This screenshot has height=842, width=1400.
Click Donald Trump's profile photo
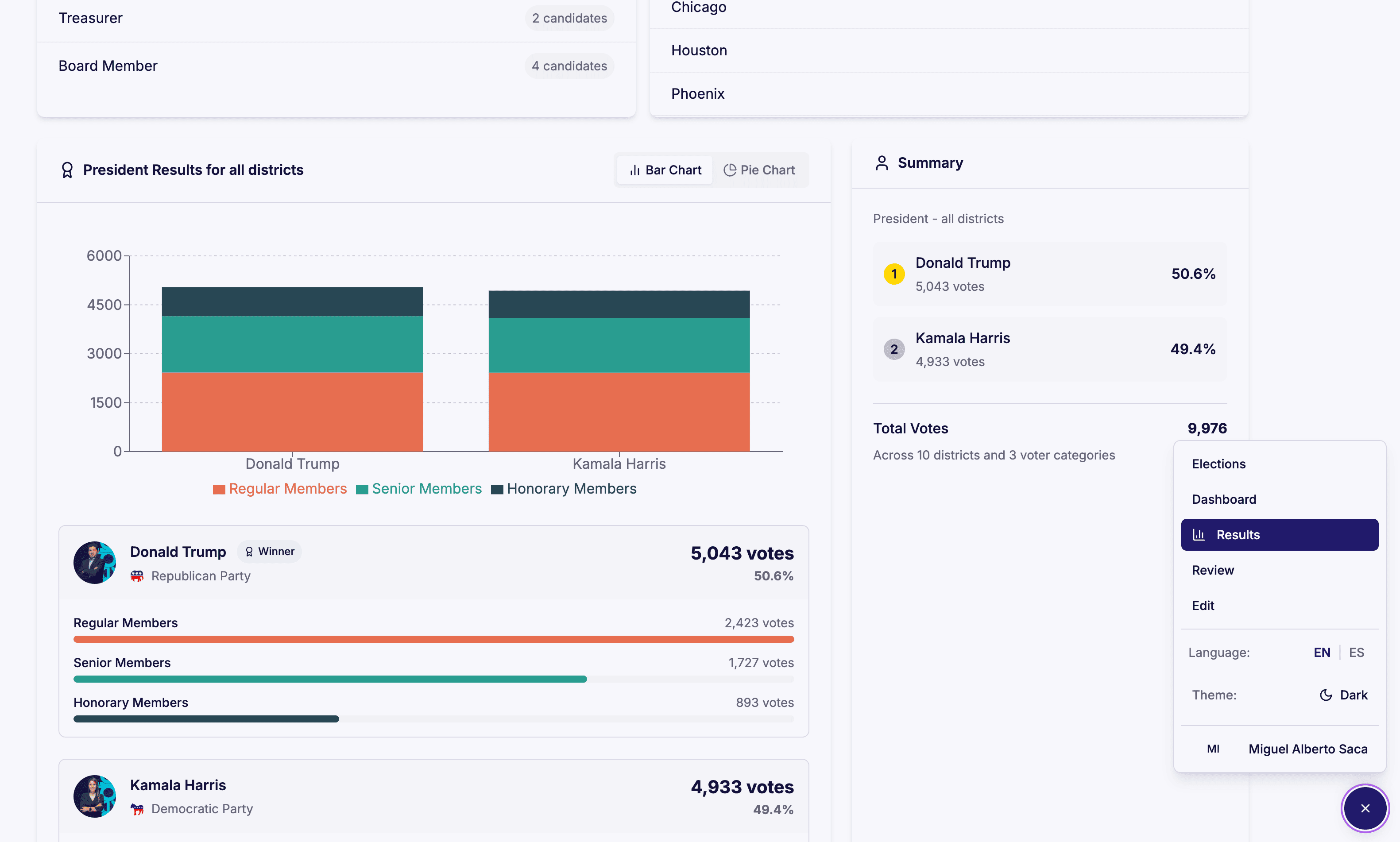point(95,562)
